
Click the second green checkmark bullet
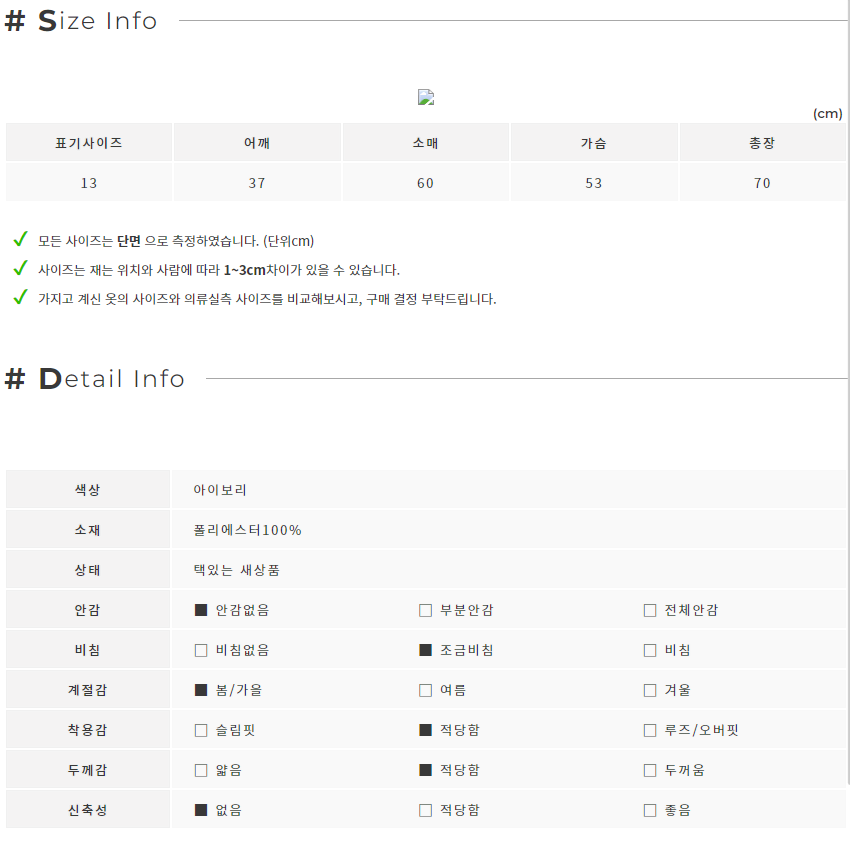tap(21, 268)
